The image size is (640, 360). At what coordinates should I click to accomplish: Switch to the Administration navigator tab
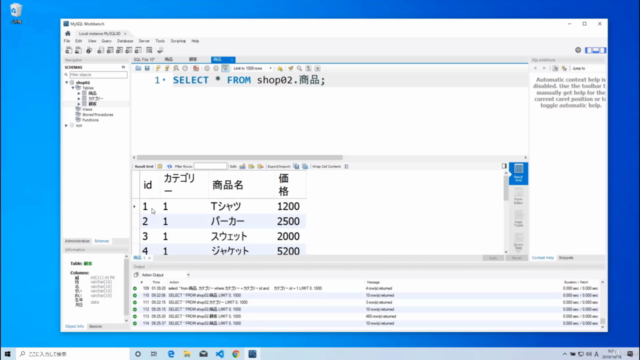77,241
